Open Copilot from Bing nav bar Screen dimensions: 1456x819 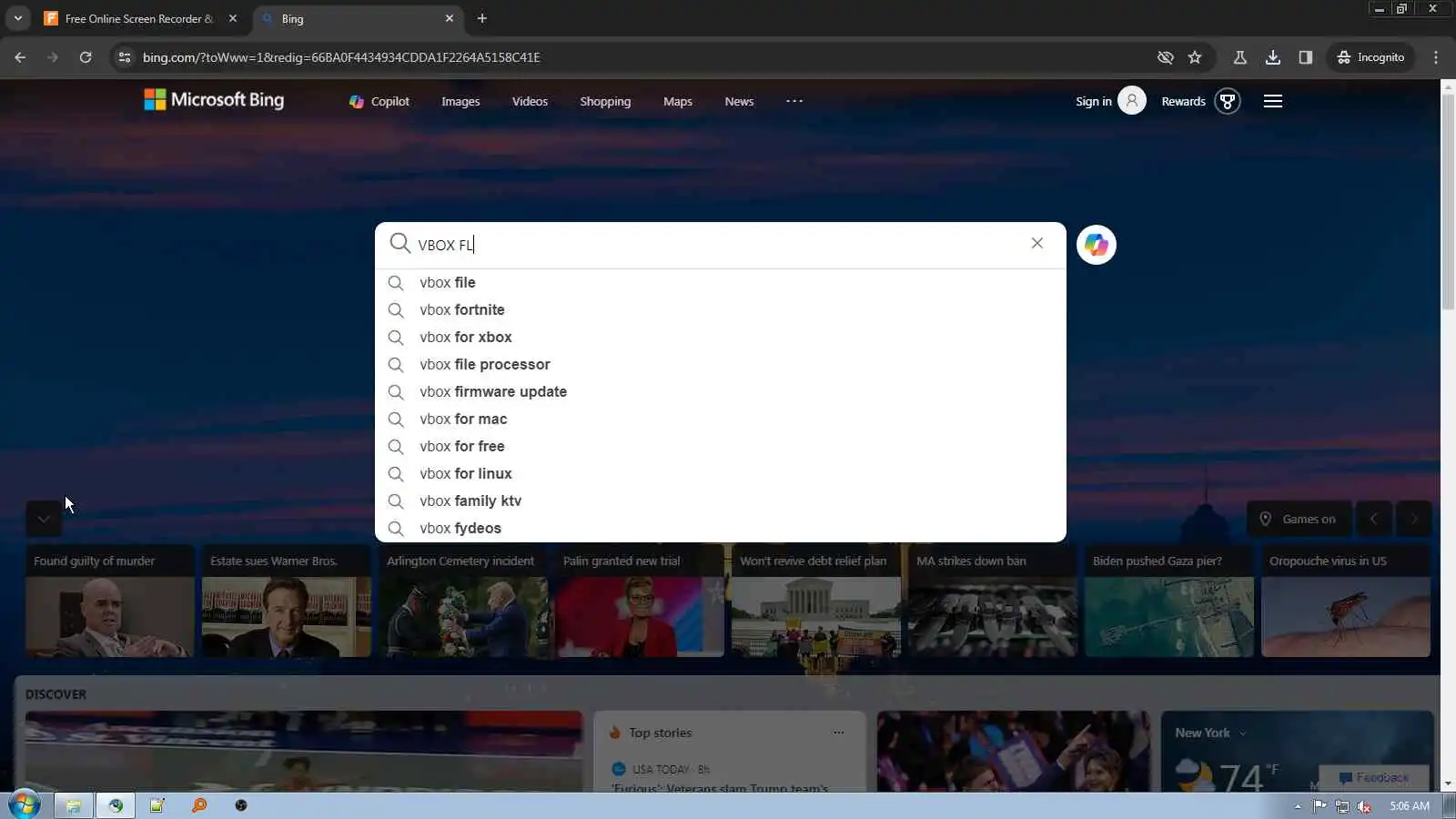click(379, 102)
